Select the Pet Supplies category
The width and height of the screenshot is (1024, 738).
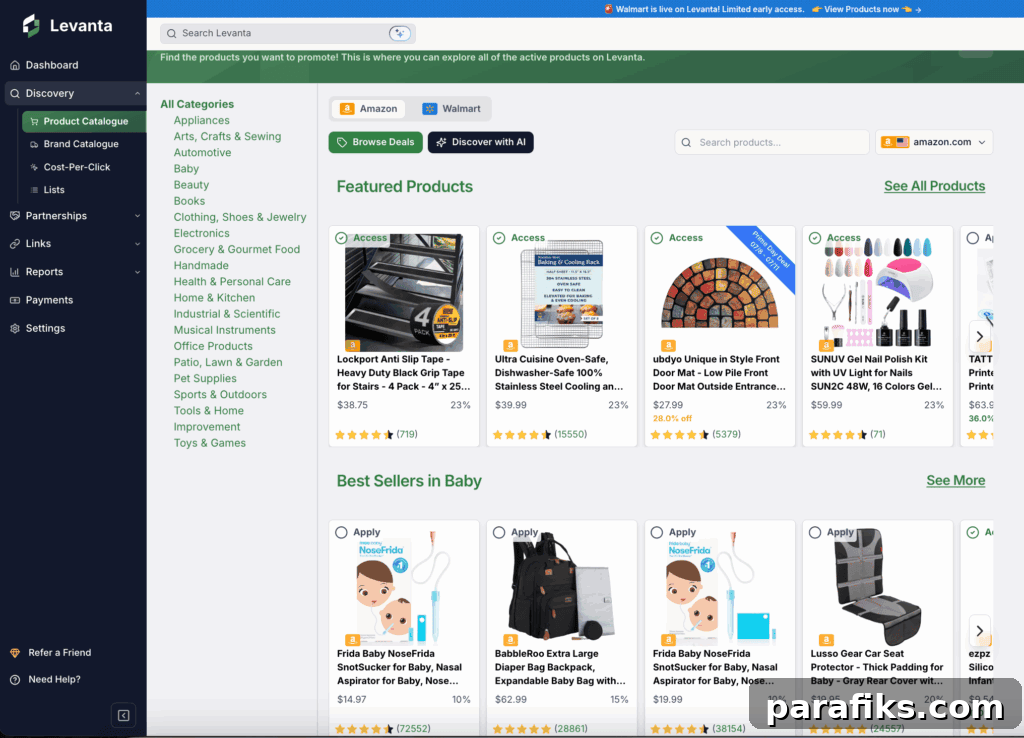(x=205, y=378)
